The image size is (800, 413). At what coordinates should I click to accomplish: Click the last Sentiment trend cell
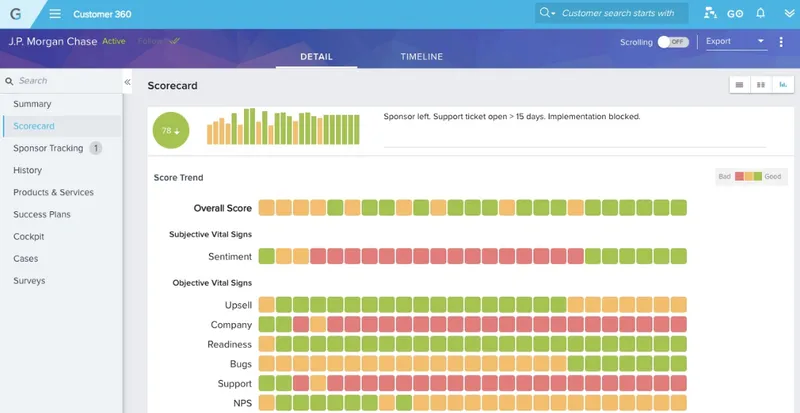tap(679, 256)
